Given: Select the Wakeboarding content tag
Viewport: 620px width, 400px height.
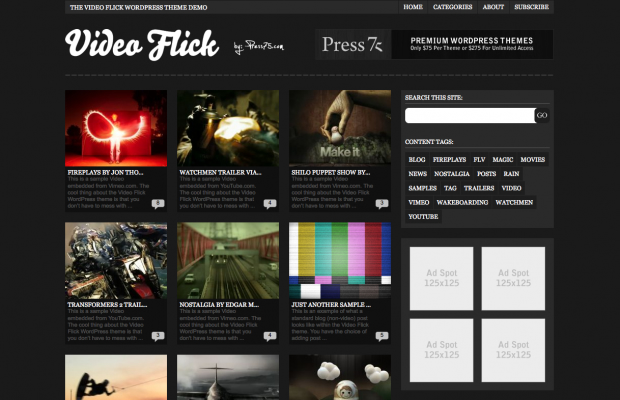Looking at the screenshot, I should 462,202.
